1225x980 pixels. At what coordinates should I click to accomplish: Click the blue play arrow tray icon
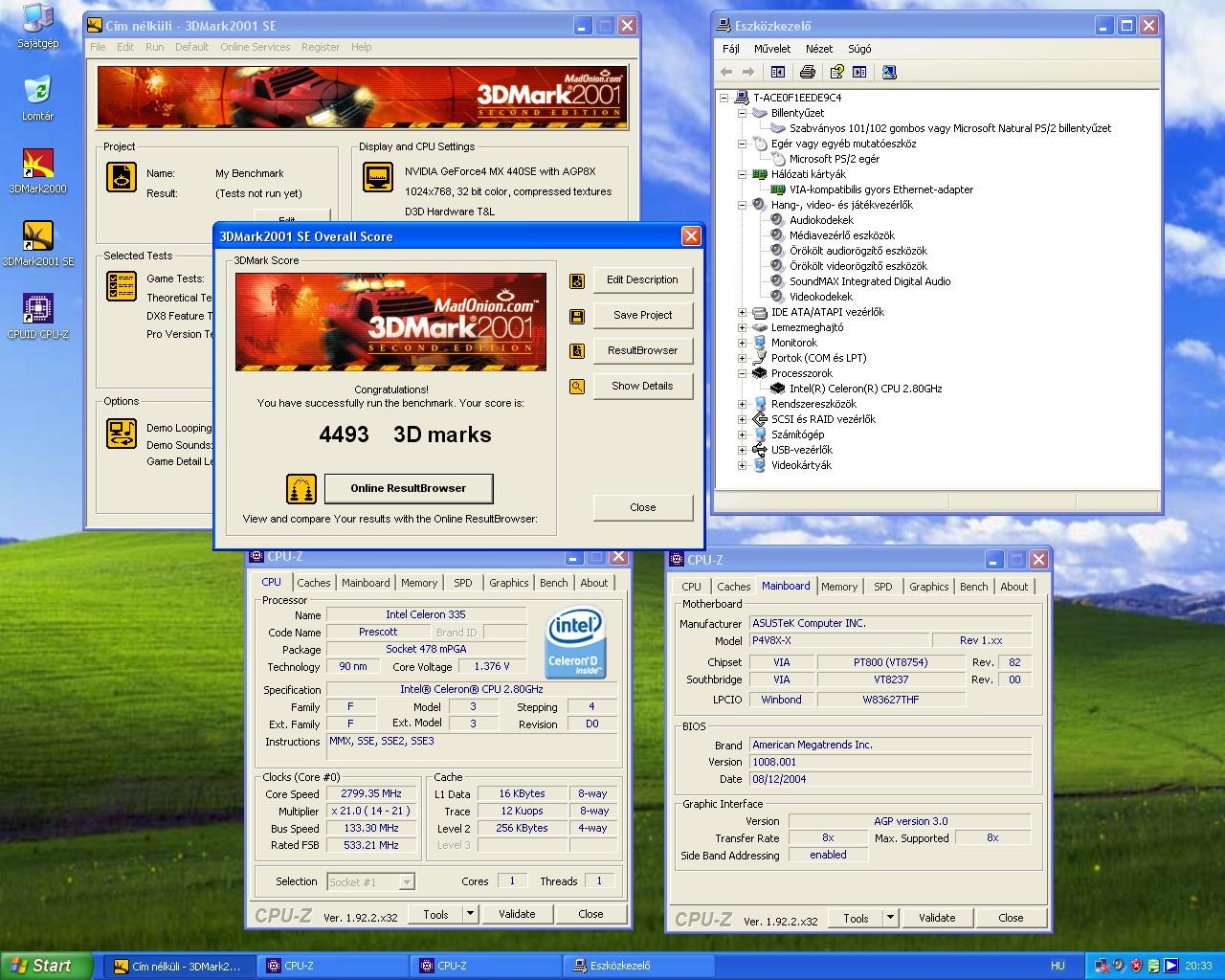pyautogui.click(x=1170, y=966)
